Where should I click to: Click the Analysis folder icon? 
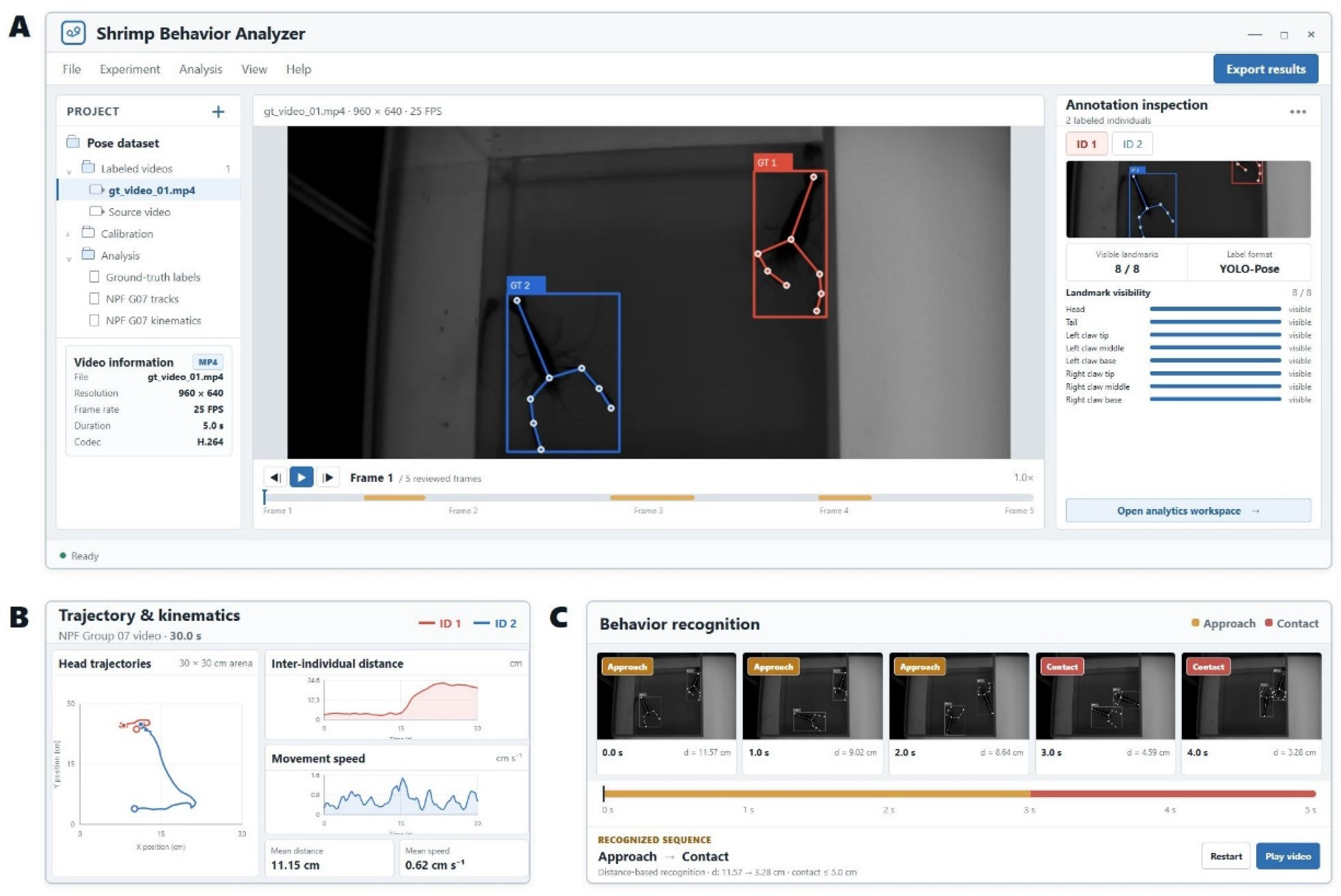(88, 254)
